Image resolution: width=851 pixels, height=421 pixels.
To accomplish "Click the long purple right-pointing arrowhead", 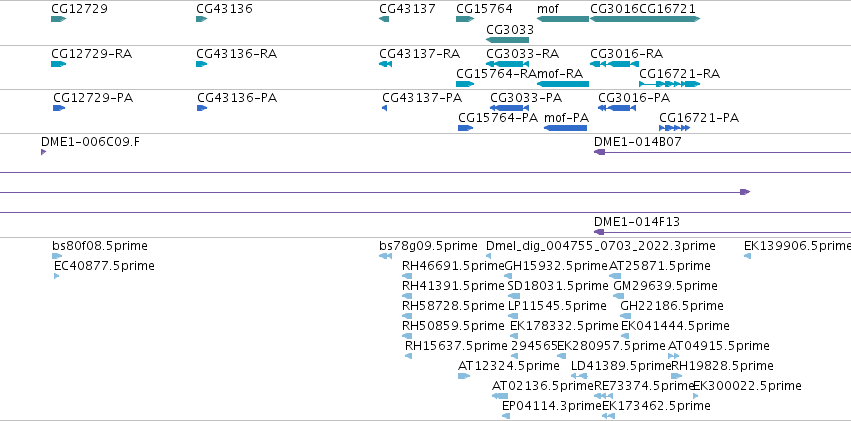I will (745, 192).
